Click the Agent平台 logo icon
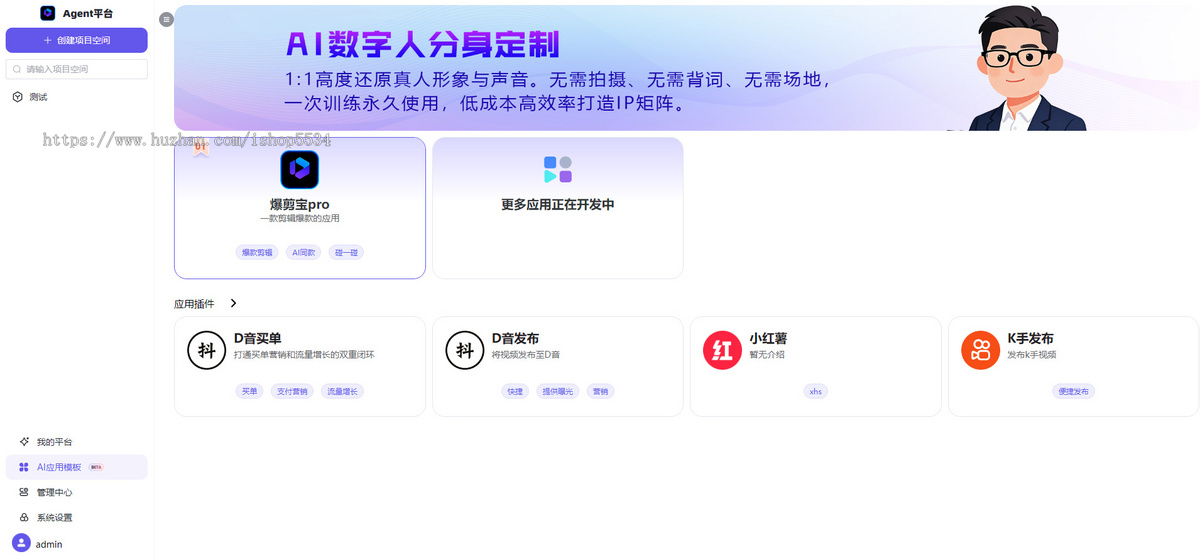Image resolution: width=1200 pixels, height=559 pixels. click(48, 13)
